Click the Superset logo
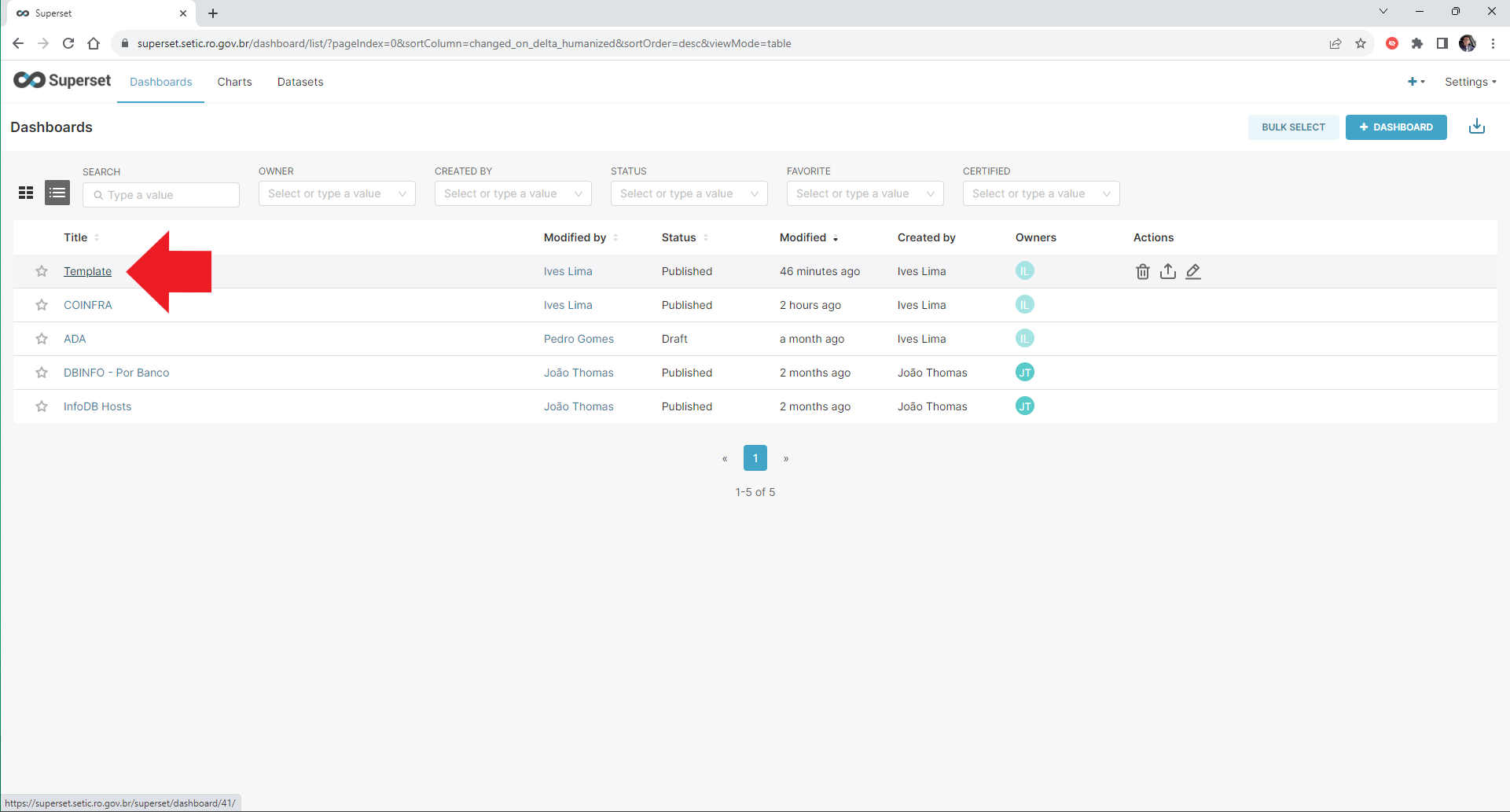Image resolution: width=1510 pixels, height=812 pixels. click(62, 80)
